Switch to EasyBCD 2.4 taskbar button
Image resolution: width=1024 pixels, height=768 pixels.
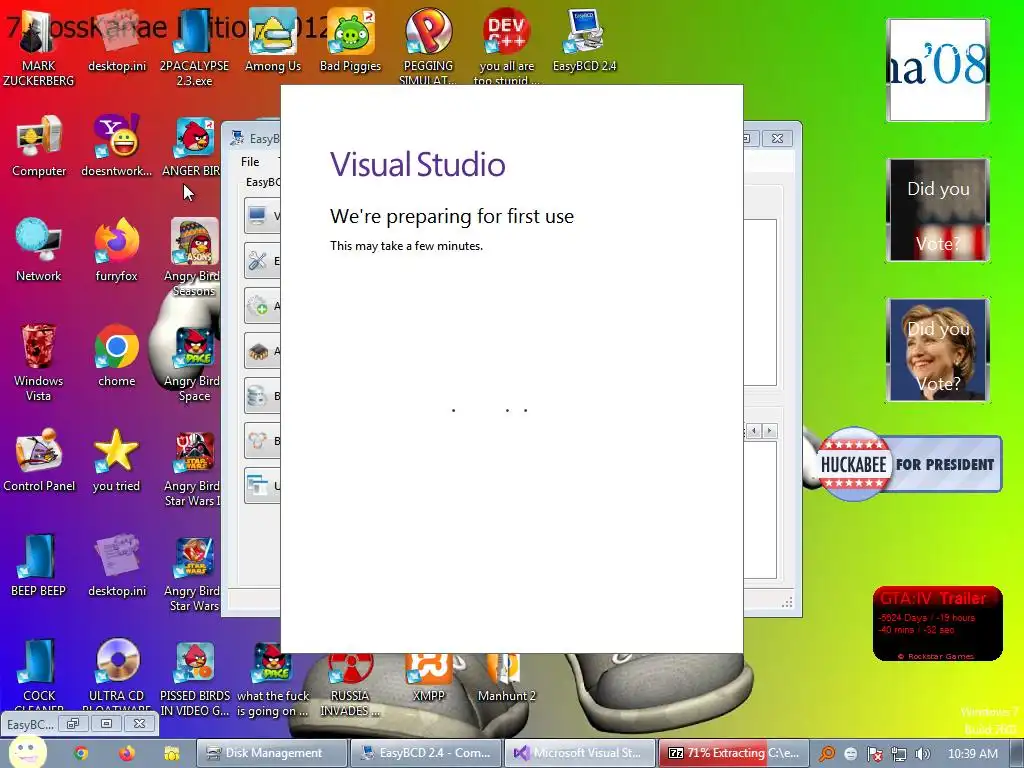[x=426, y=753]
